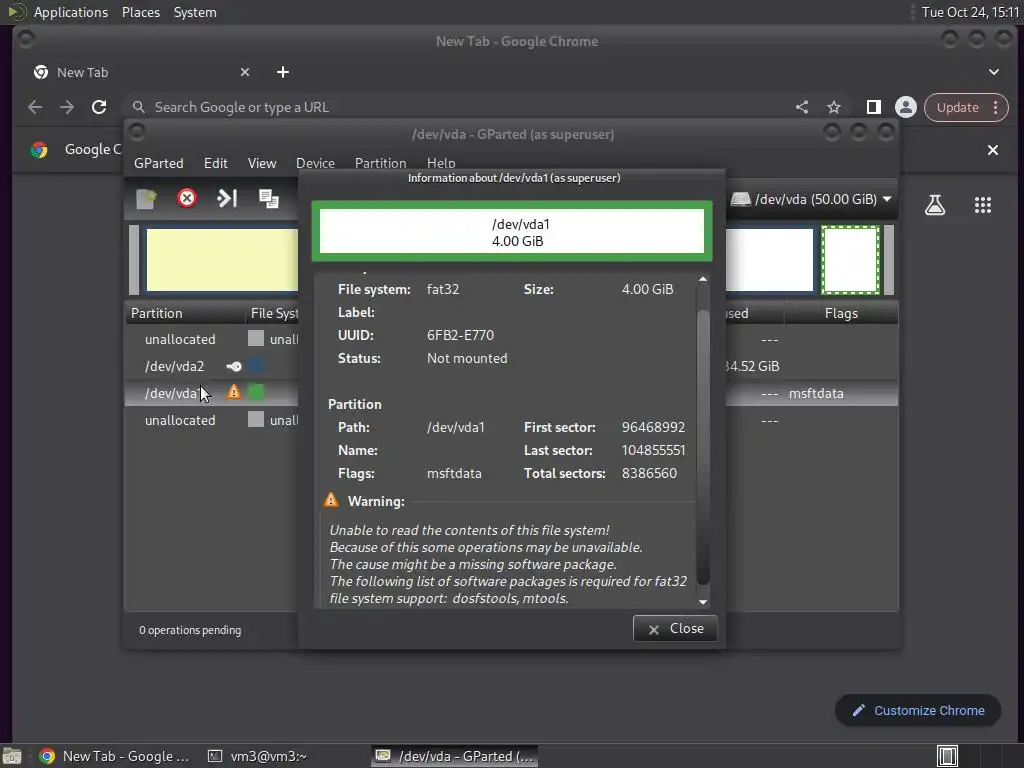
Task: Click the Update button in Chrome
Action: coord(958,107)
